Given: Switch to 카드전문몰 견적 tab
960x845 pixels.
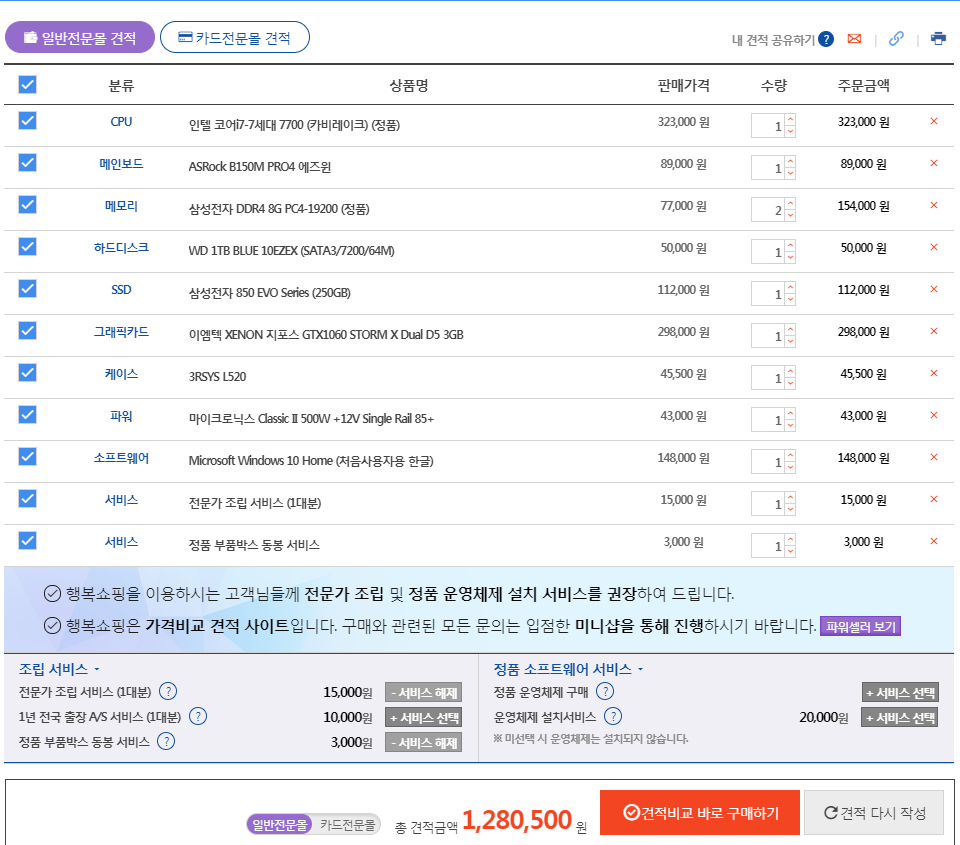Looking at the screenshot, I should [x=235, y=38].
